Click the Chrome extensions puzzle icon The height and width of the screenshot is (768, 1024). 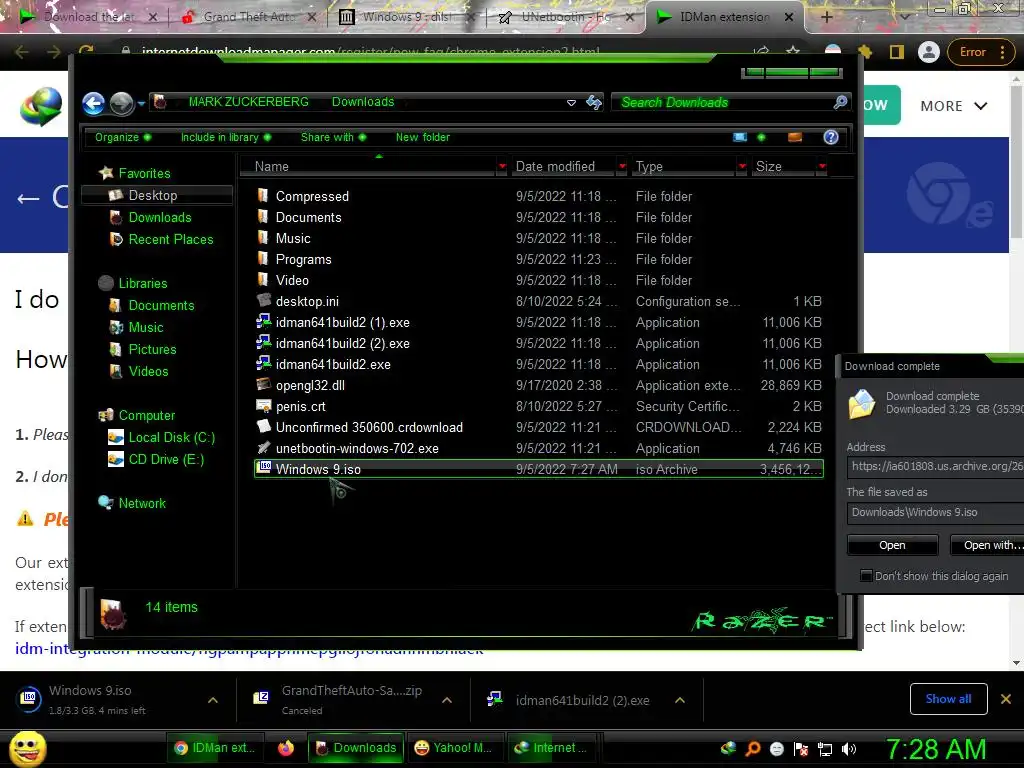pyautogui.click(x=865, y=52)
